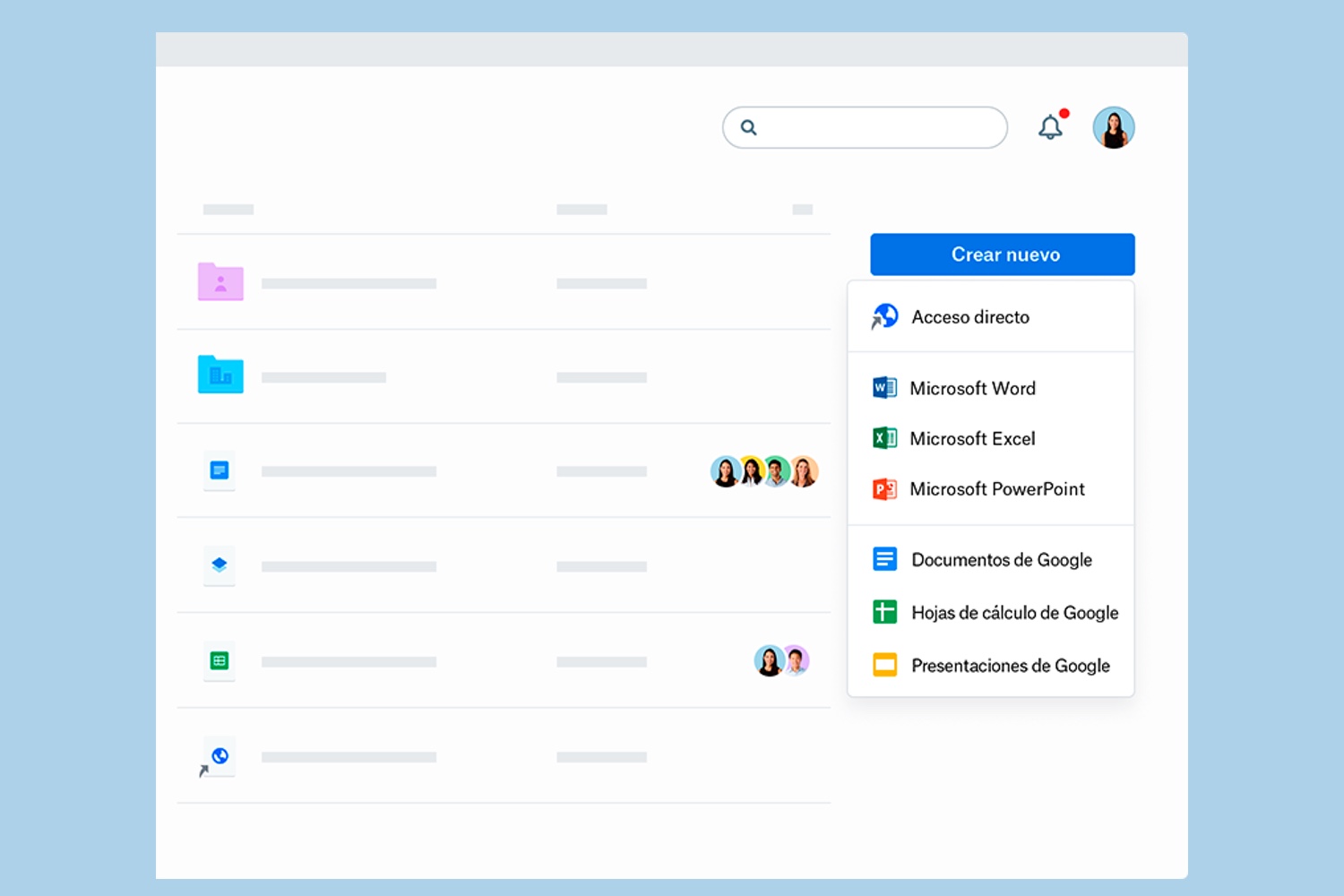
Task: Open the pink shared folder
Action: pos(220,281)
